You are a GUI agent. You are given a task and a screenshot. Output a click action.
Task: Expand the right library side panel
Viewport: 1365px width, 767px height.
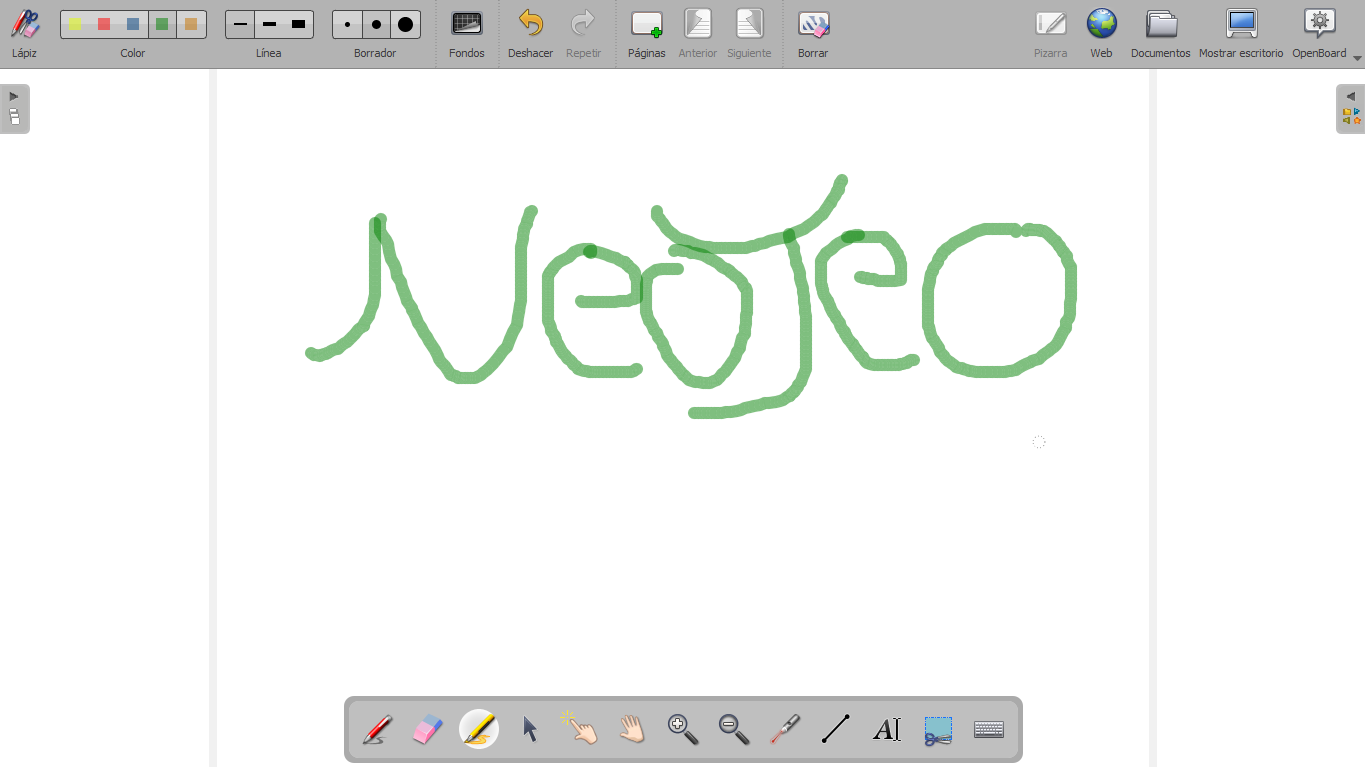pyautogui.click(x=1351, y=108)
